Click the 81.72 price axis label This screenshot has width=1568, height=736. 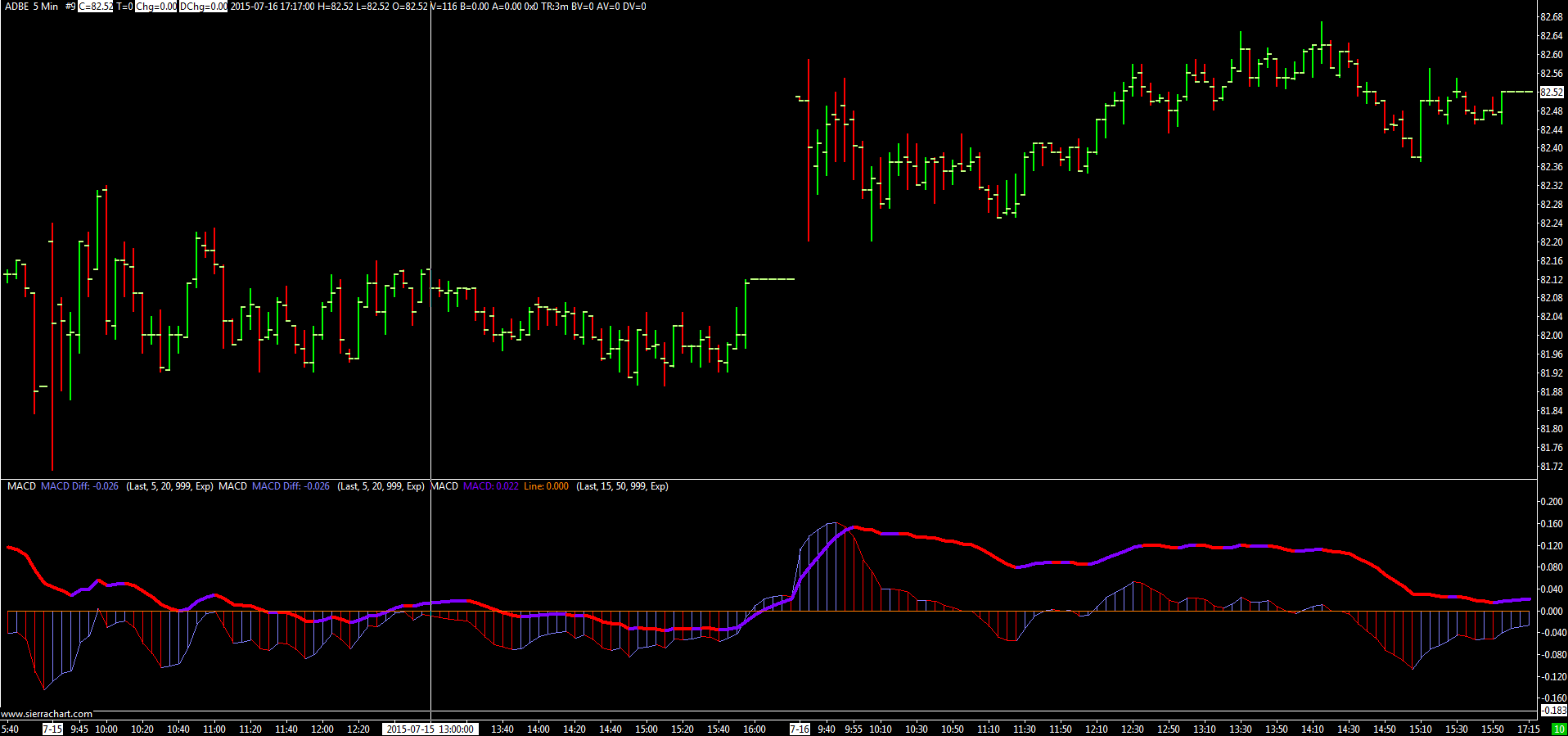pos(1552,467)
